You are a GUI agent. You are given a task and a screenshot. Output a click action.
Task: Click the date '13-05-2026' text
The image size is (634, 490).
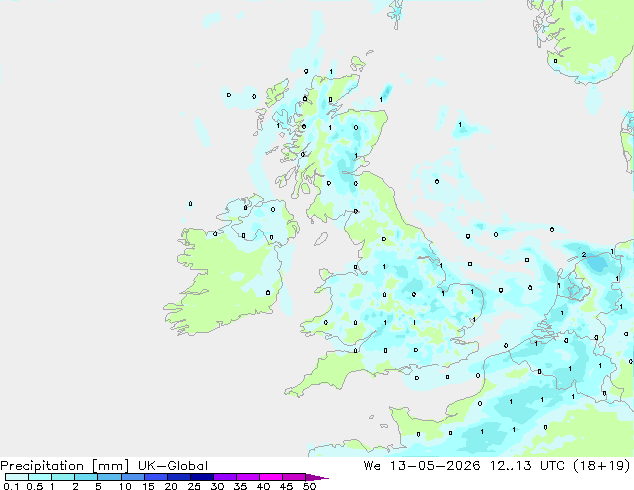[435, 466]
